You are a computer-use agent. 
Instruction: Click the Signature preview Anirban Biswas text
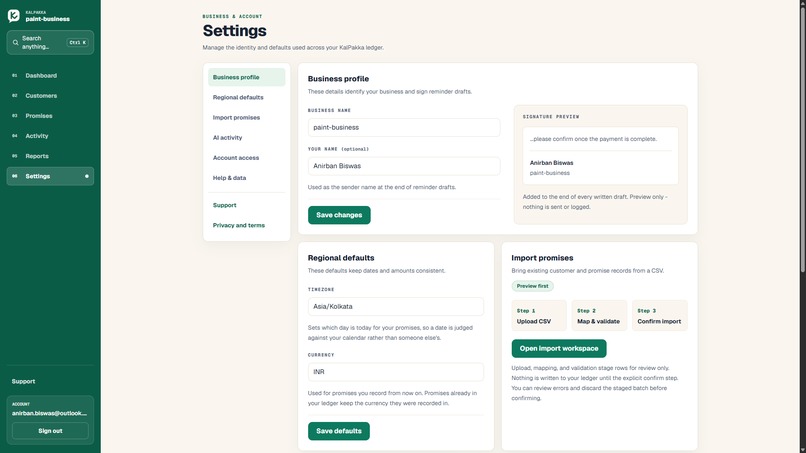pyautogui.click(x=552, y=163)
